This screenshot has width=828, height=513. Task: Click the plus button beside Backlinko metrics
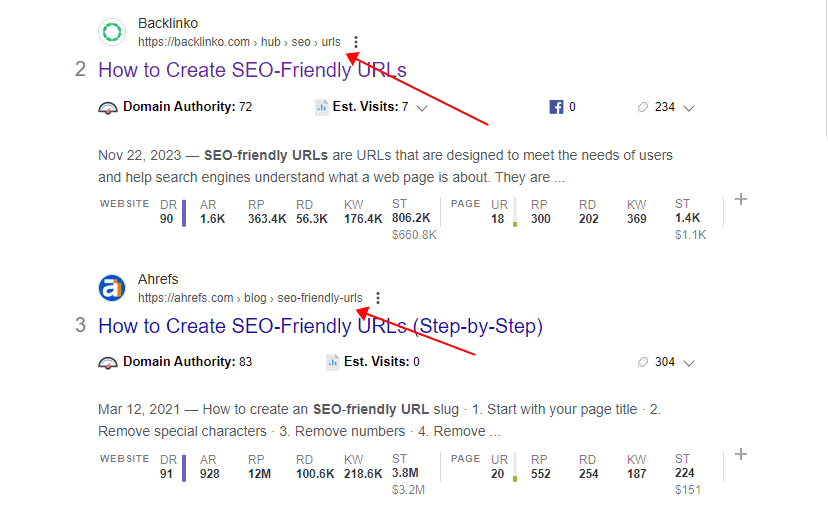741,199
